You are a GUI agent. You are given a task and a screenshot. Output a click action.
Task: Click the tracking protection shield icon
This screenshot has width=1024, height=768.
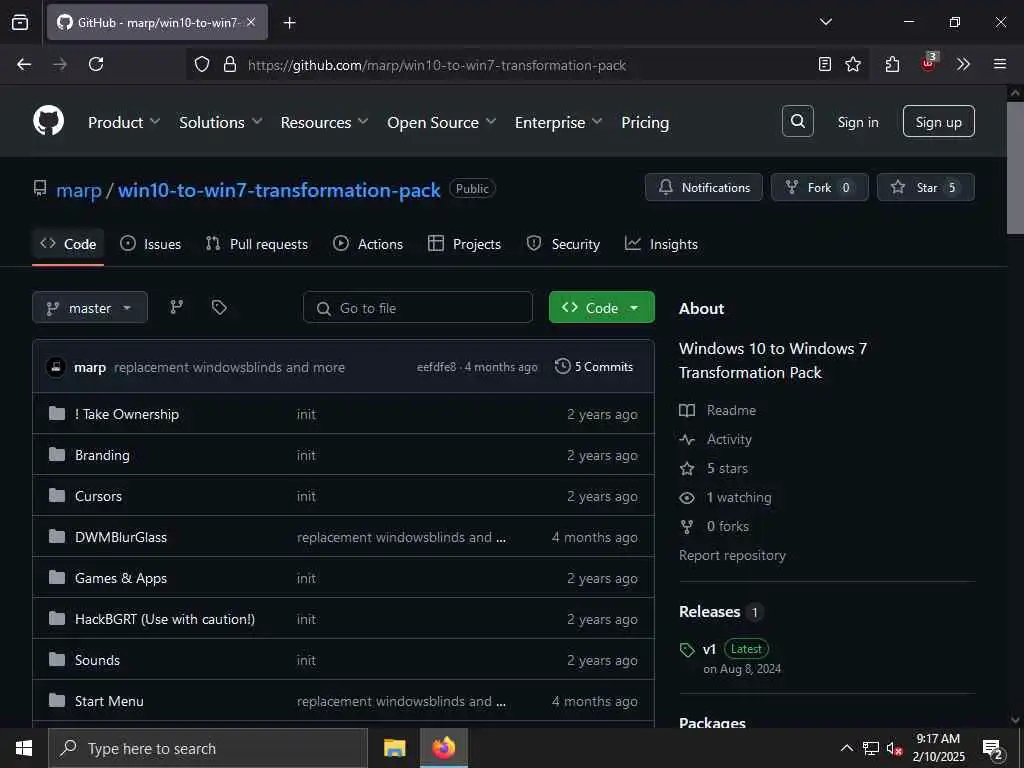pyautogui.click(x=202, y=64)
